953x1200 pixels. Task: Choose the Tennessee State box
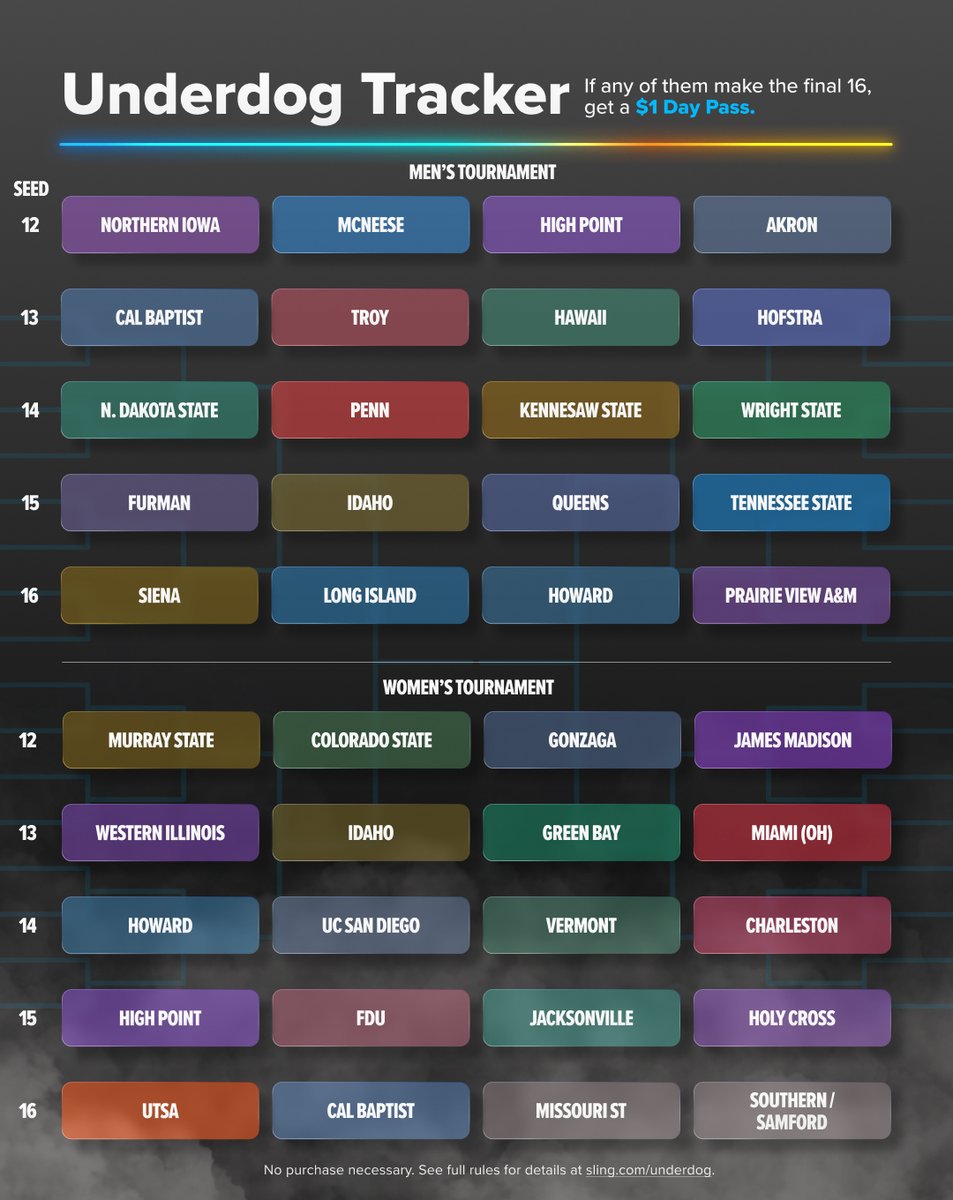point(791,503)
